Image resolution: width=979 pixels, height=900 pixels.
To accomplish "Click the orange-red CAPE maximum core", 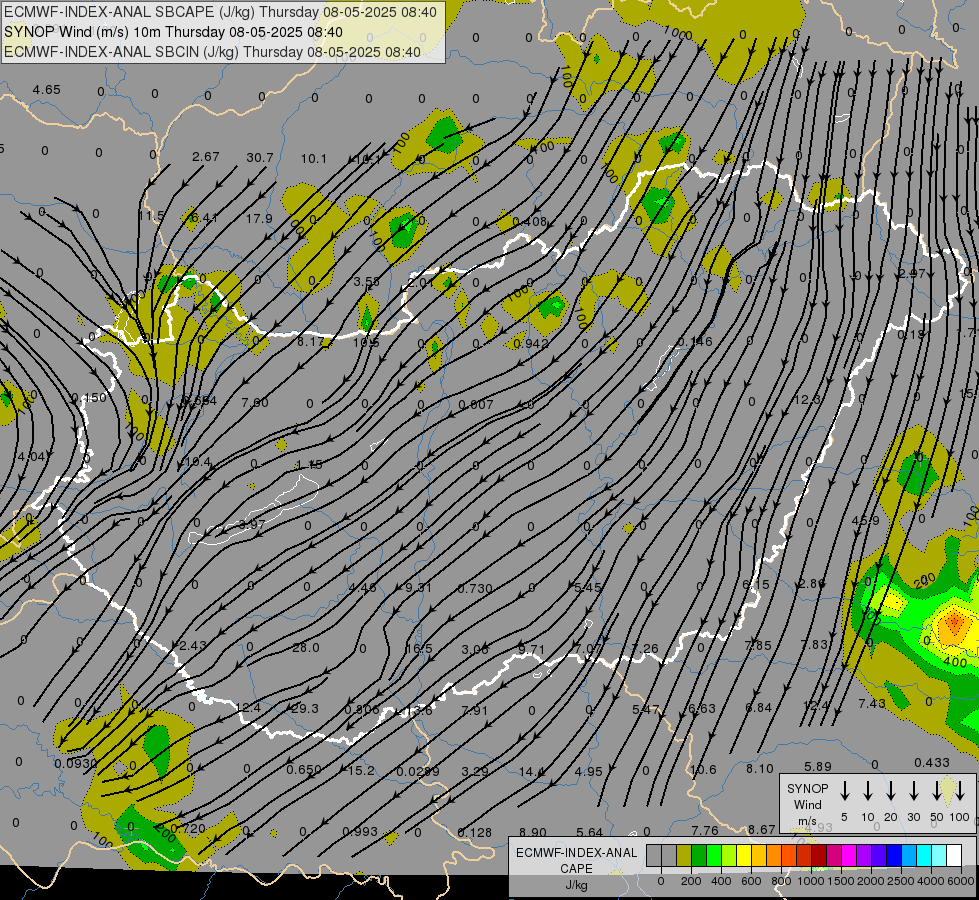I will [x=954, y=622].
